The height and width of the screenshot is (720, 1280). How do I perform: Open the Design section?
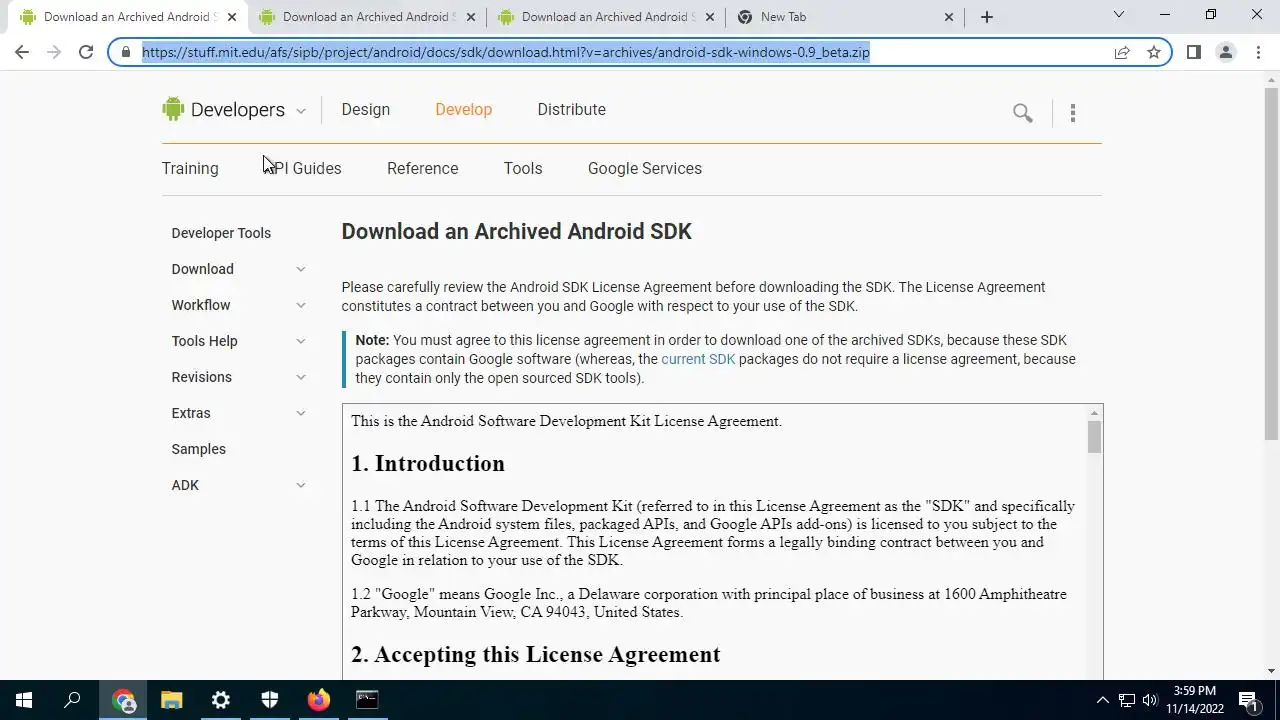coord(366,110)
